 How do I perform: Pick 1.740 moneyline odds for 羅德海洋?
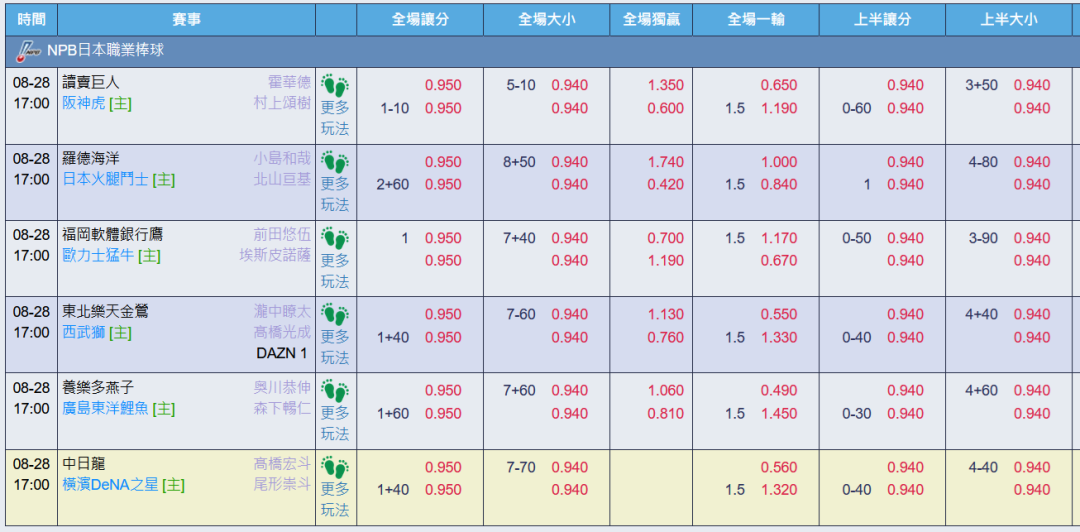click(665, 162)
